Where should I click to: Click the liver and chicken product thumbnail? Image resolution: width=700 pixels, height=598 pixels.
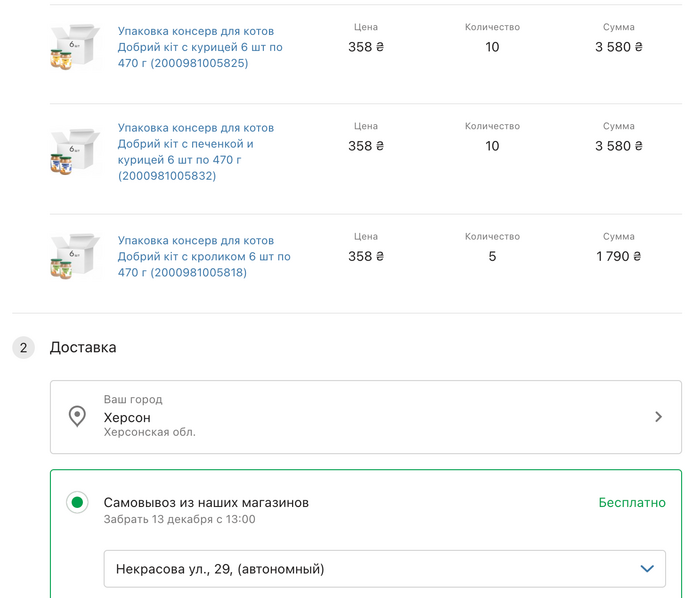[x=75, y=152]
